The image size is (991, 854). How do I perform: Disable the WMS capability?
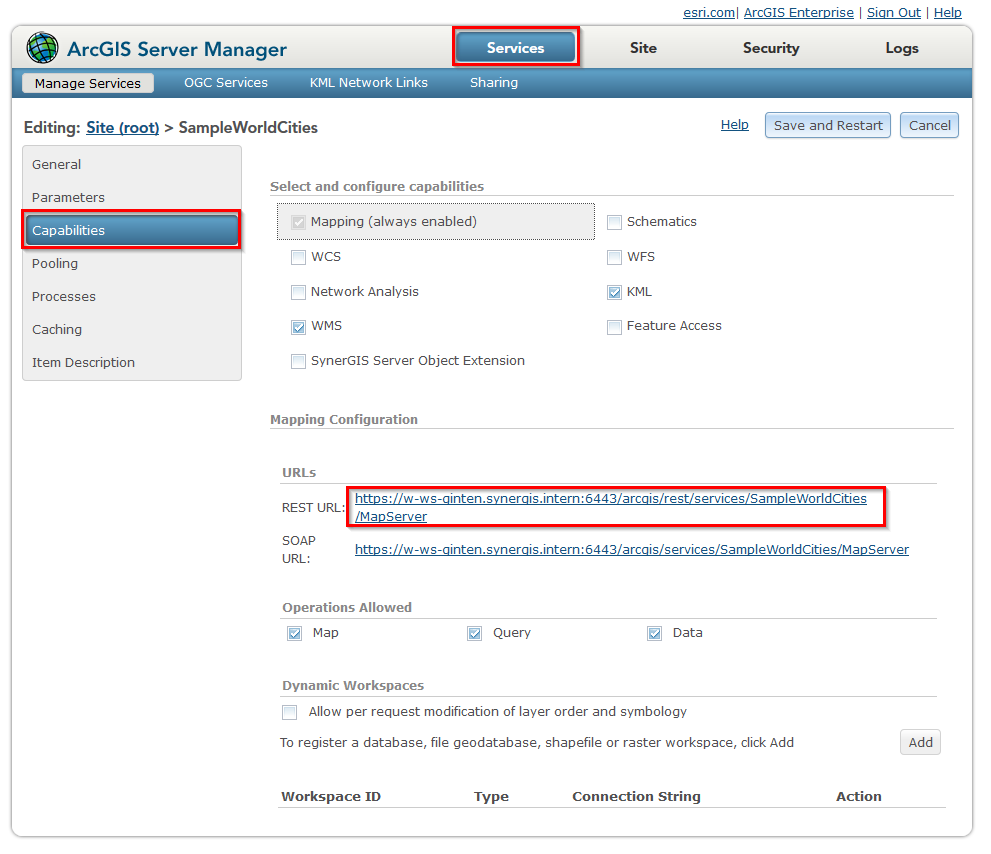coord(298,327)
